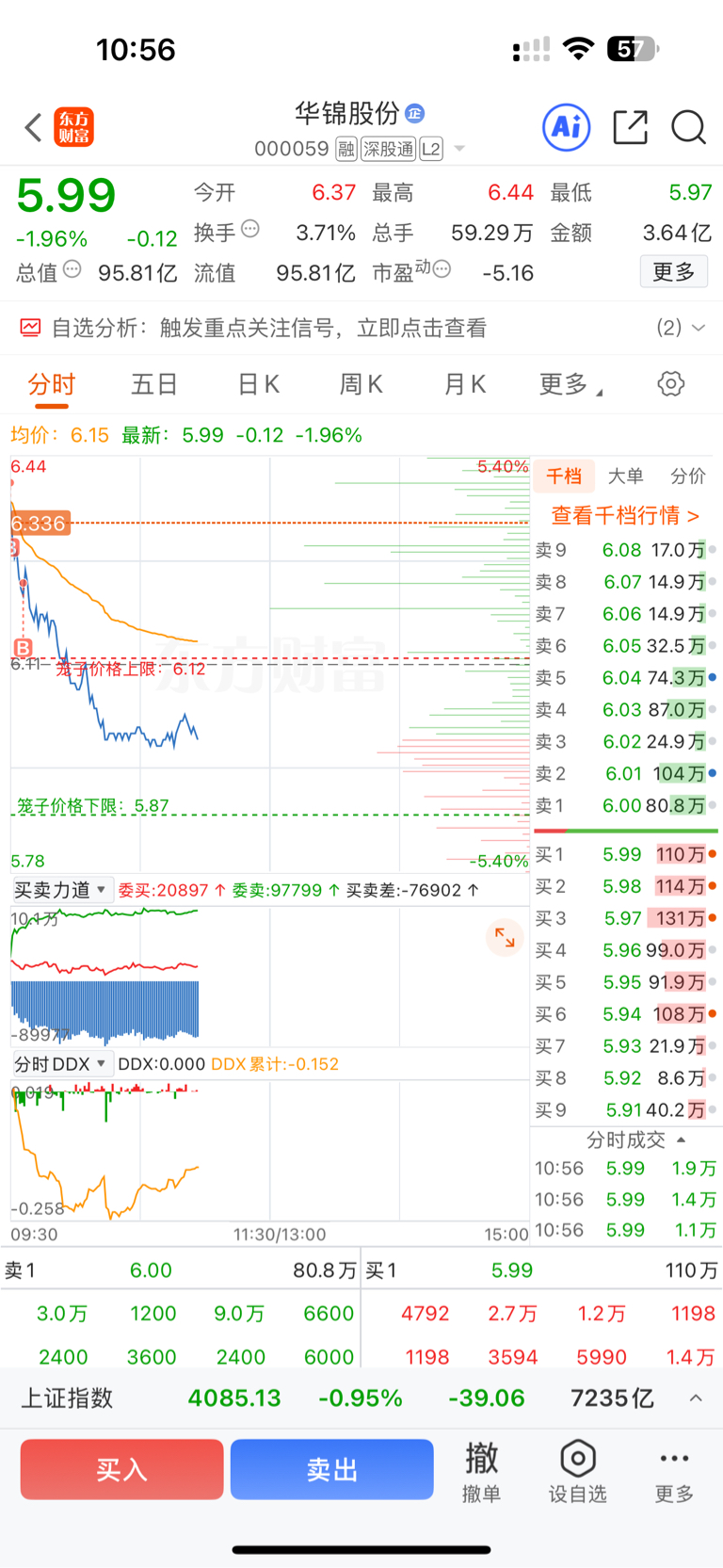The width and height of the screenshot is (723, 1568).
Task: Select the 卖9 row priced 6.08
Action: click(x=626, y=550)
